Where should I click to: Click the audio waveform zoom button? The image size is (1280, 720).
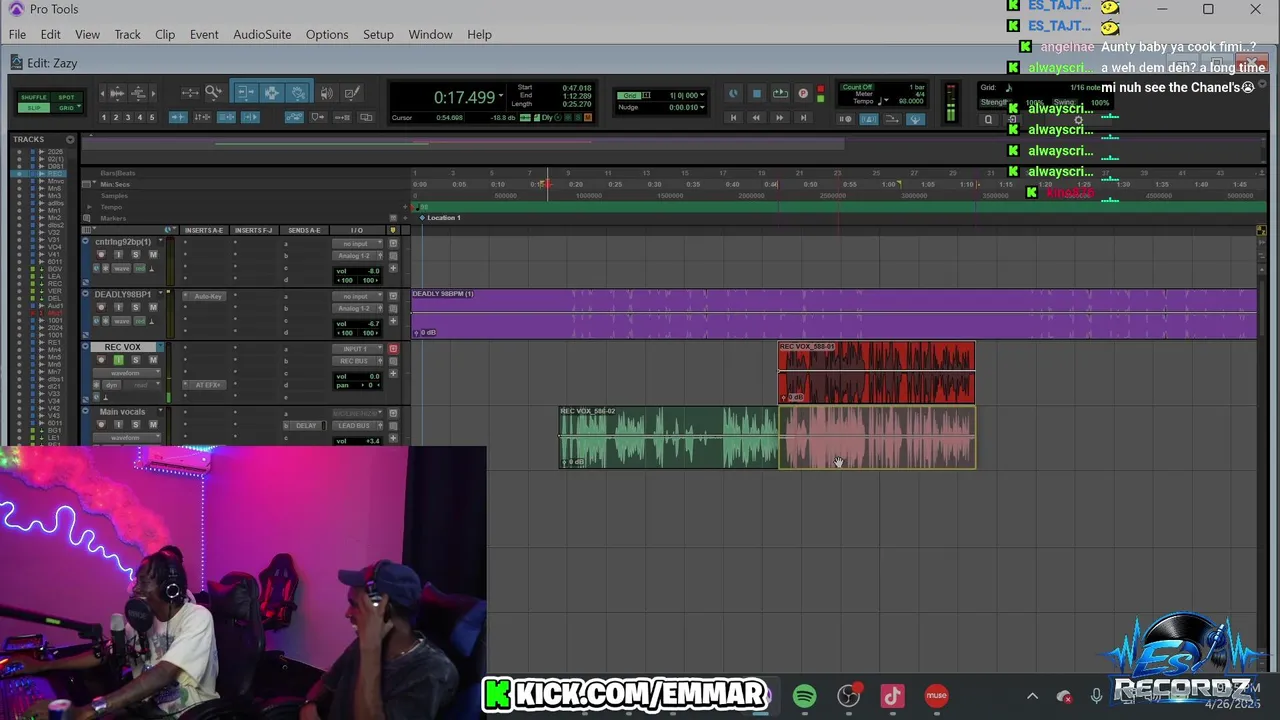[x=118, y=94]
